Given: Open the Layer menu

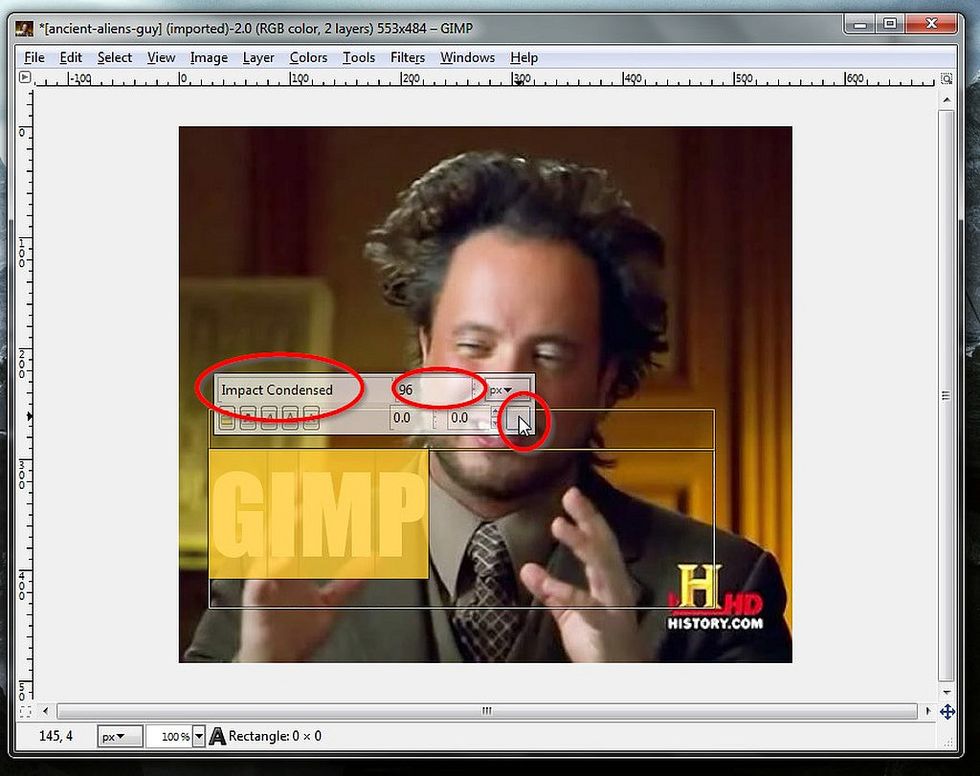Looking at the screenshot, I should [x=258, y=57].
